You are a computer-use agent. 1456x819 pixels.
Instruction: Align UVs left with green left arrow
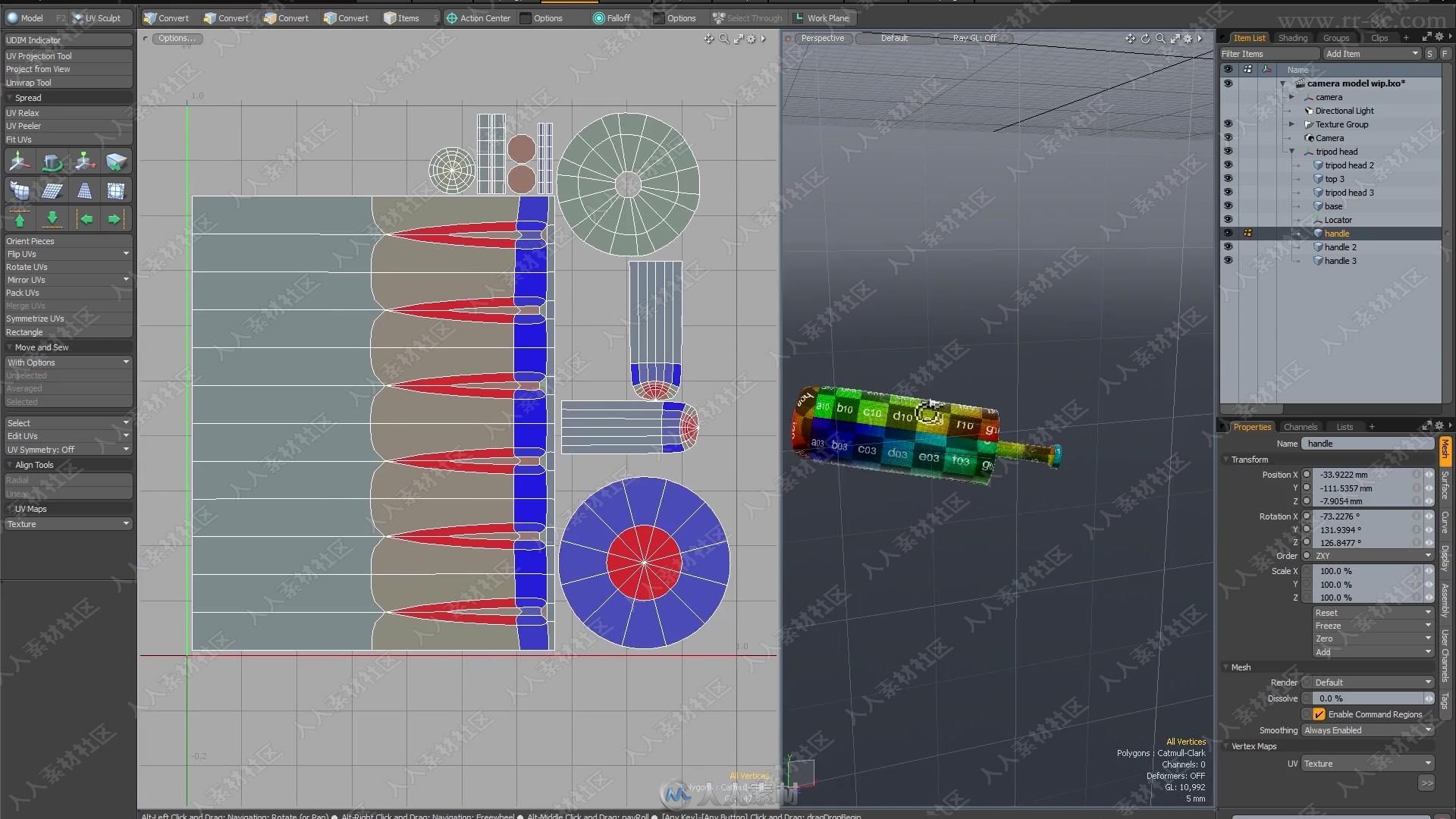click(x=86, y=219)
